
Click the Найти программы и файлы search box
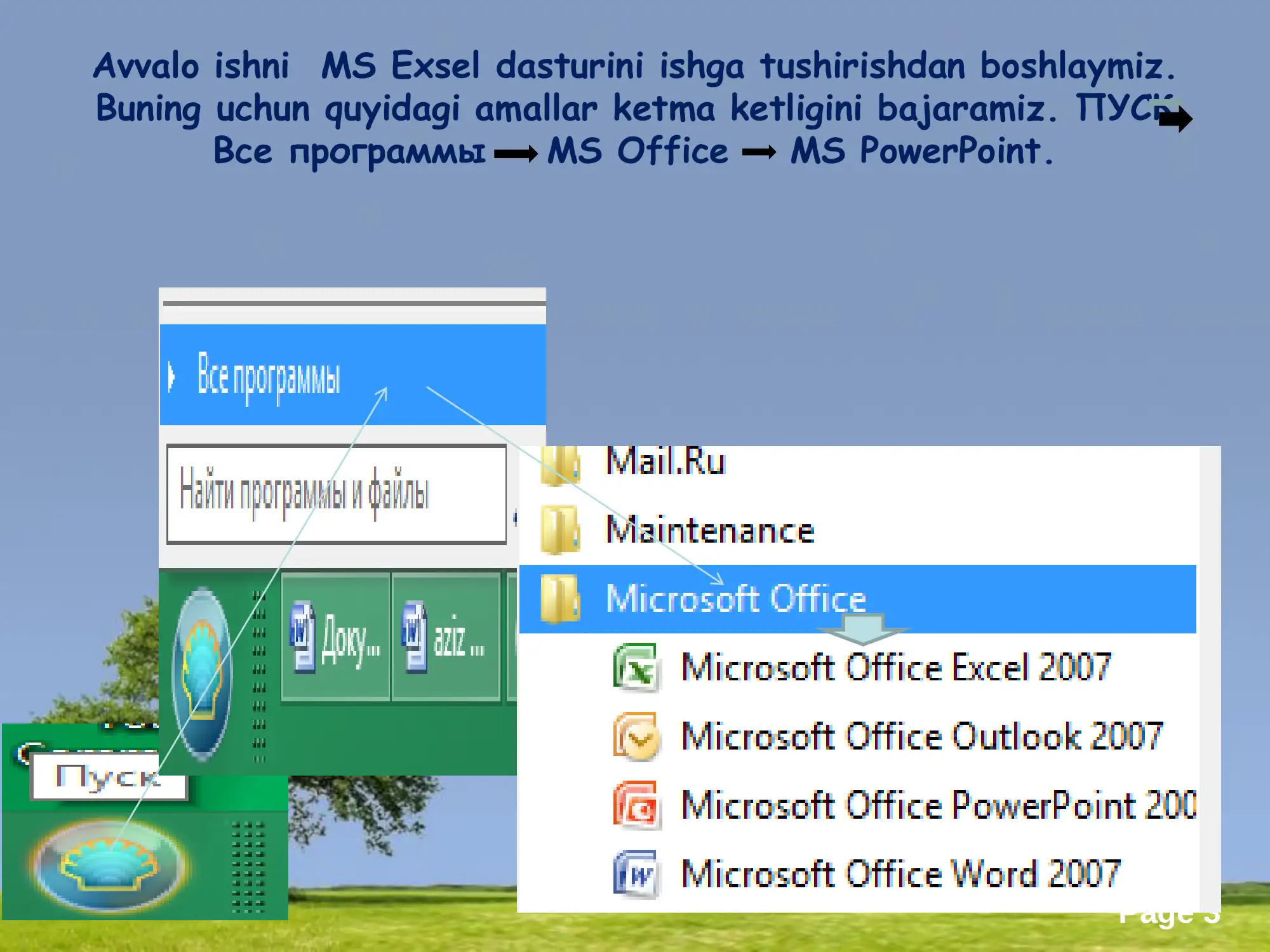337,494
